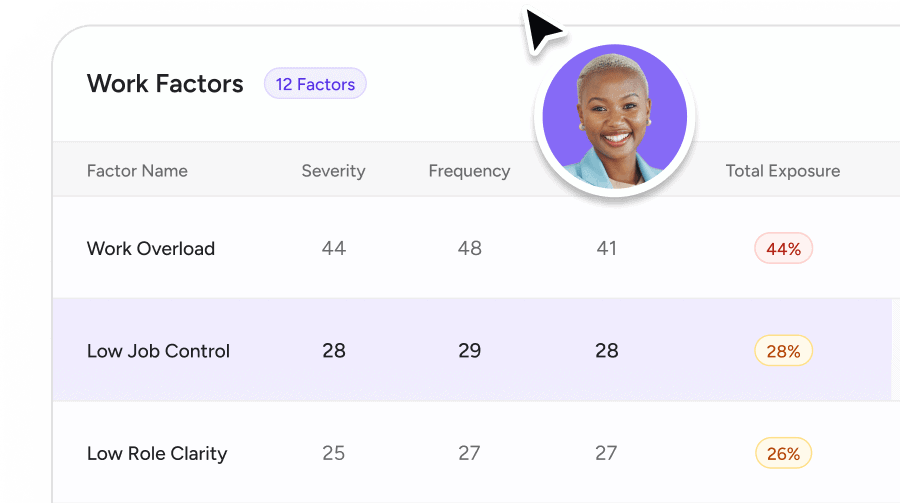This screenshot has height=503, width=900.
Task: Click the 28% total exposure badge
Action: pyautogui.click(x=783, y=351)
